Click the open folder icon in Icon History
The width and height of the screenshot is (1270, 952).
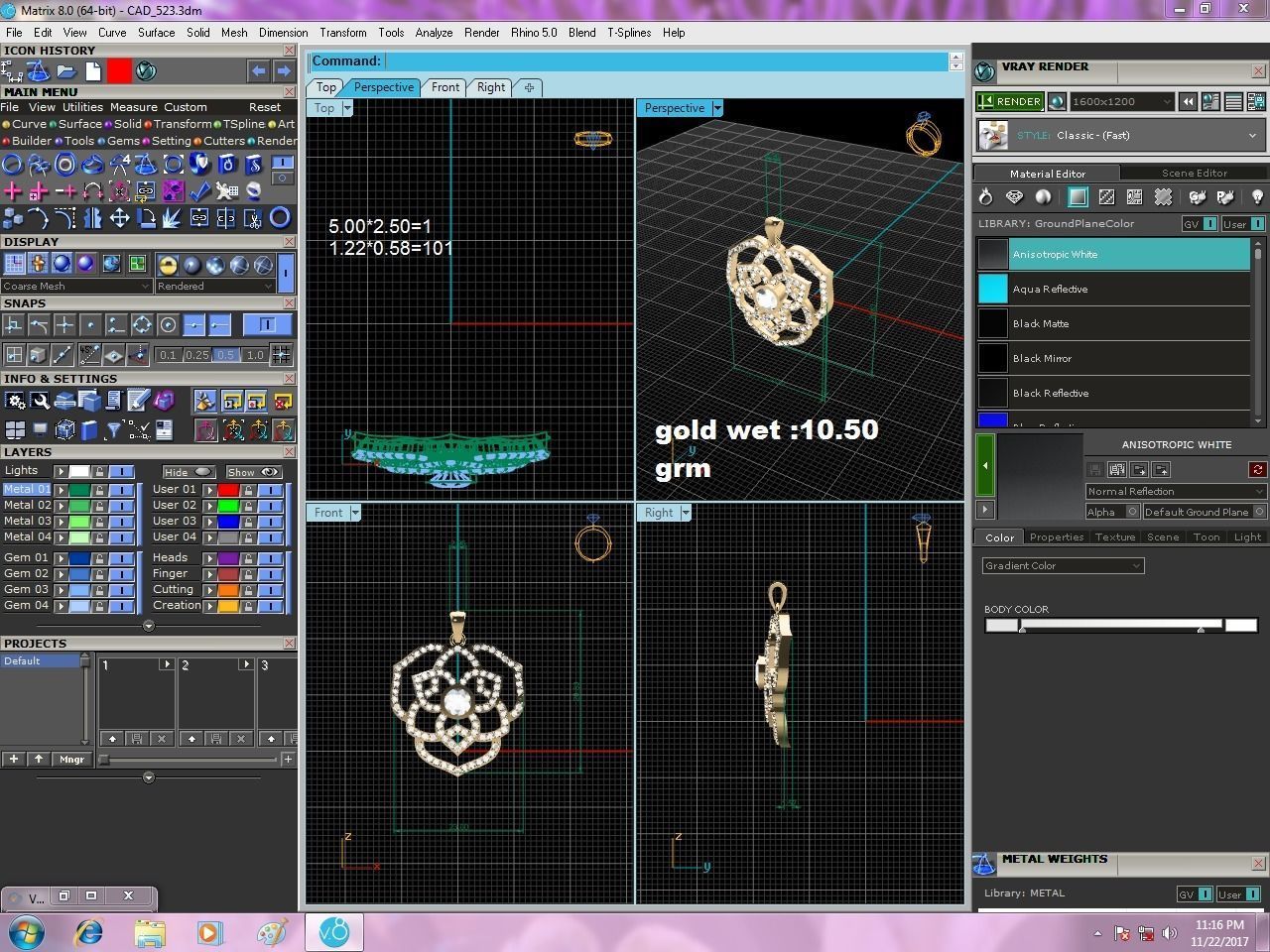(x=66, y=71)
